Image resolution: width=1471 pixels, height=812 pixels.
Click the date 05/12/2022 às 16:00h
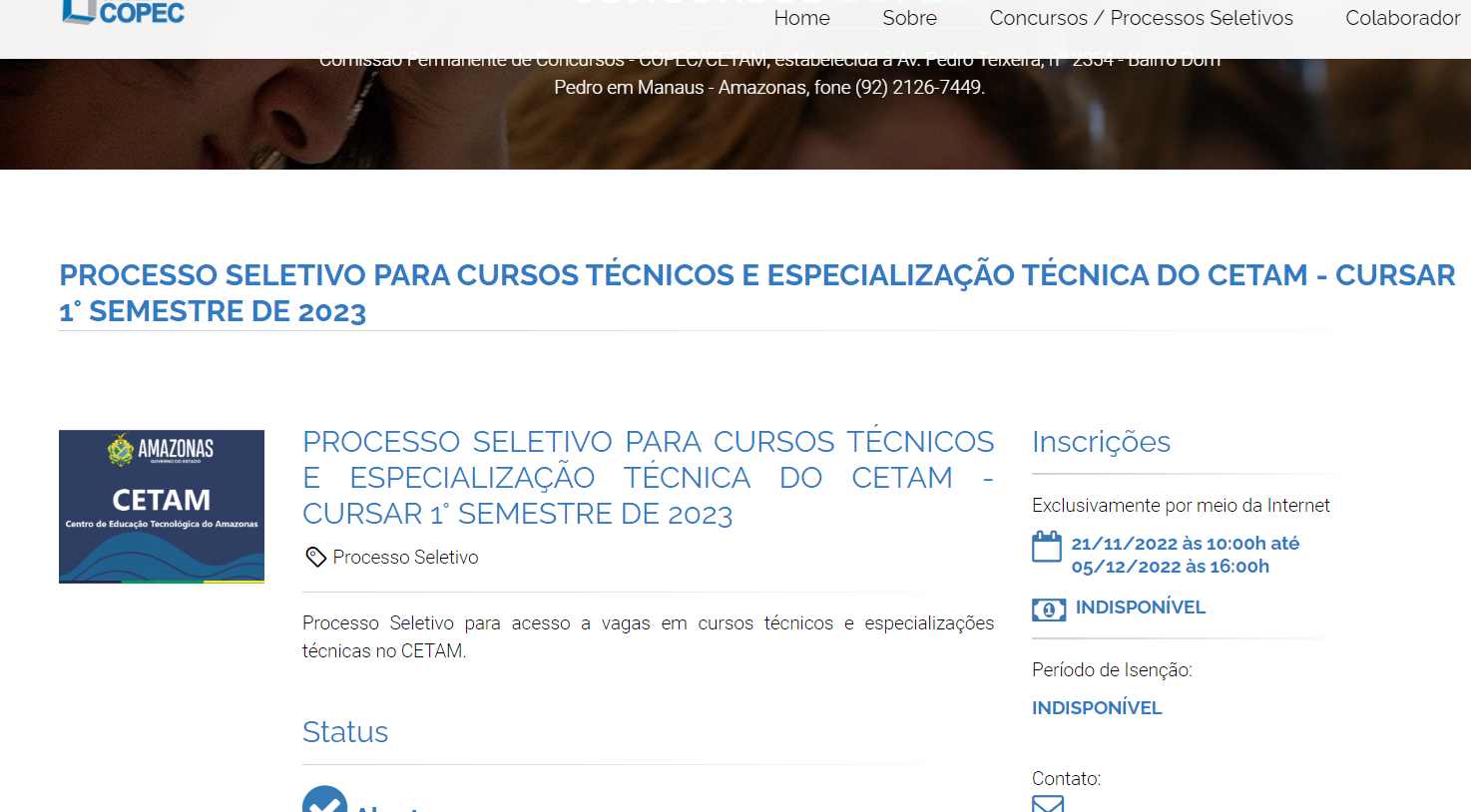click(x=1171, y=567)
